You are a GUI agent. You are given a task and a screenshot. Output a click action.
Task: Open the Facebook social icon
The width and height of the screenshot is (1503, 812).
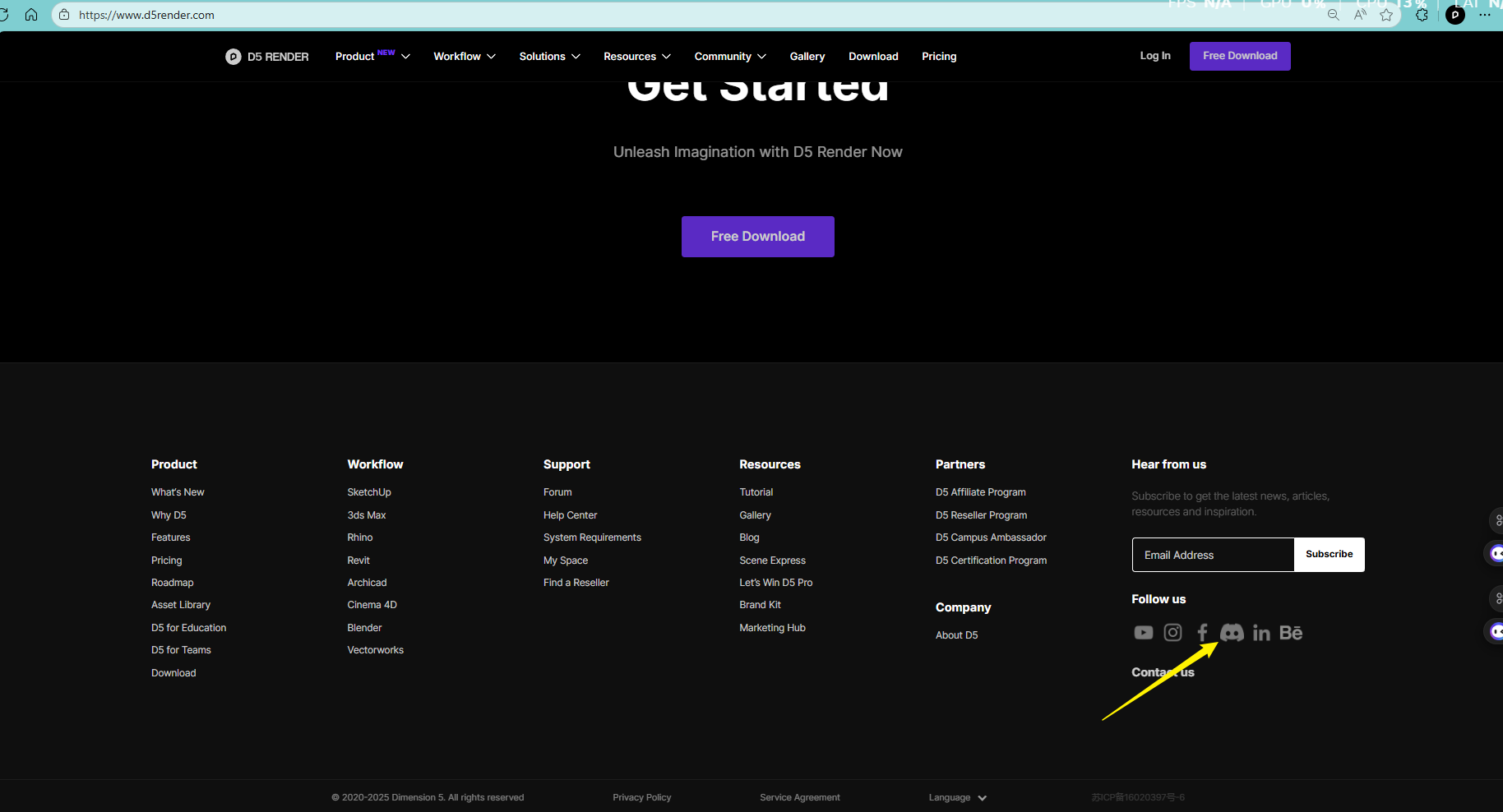pyautogui.click(x=1202, y=632)
